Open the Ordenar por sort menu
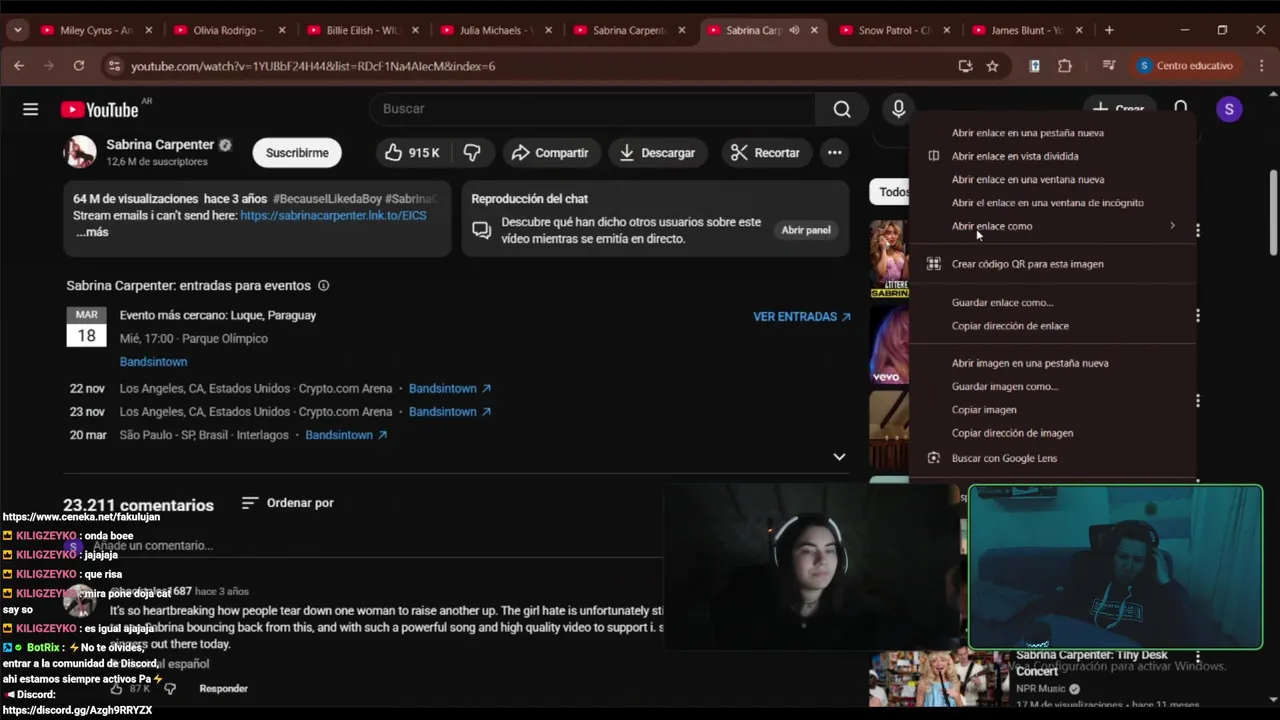Viewport: 1280px width, 720px height. tap(288, 503)
